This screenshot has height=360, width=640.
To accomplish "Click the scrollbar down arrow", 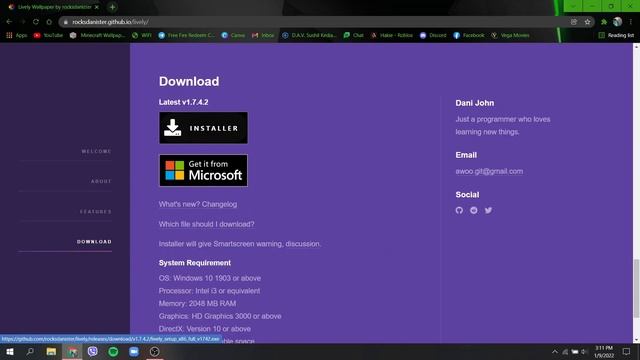I will point(636,340).
